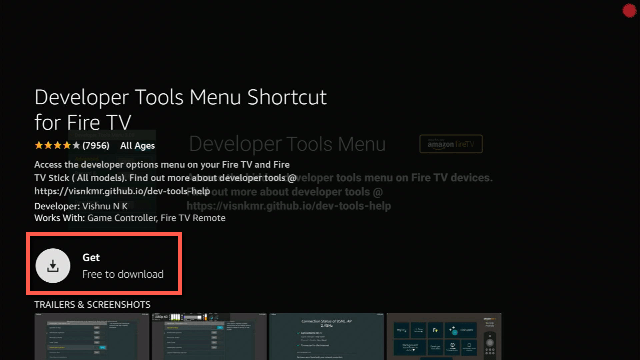Click the Trailers & Screenshots heading

(92, 304)
